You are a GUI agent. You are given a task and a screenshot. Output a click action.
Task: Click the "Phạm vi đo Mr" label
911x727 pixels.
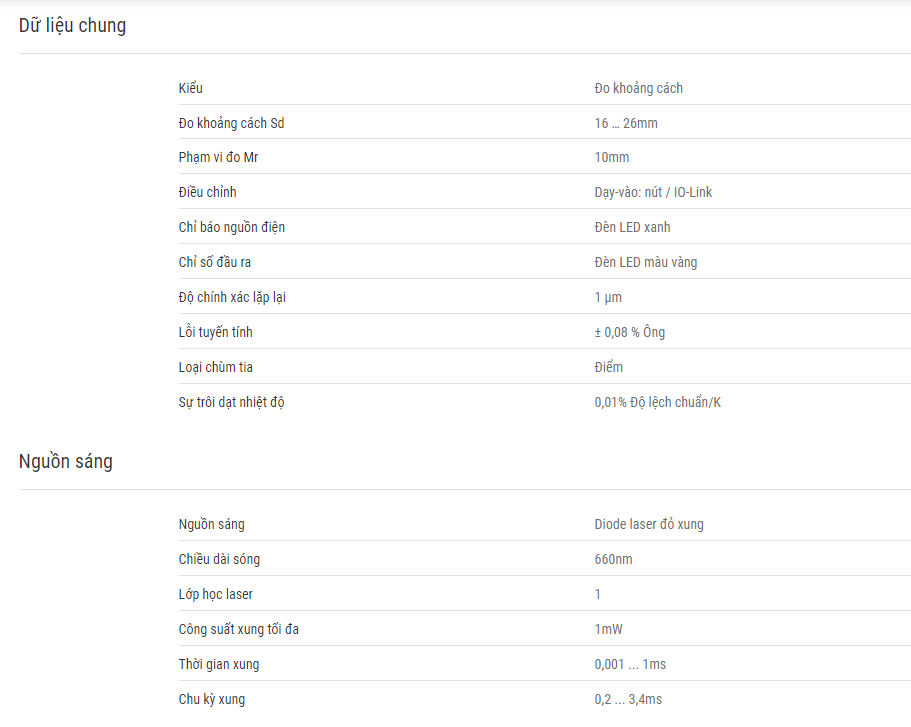(218, 157)
